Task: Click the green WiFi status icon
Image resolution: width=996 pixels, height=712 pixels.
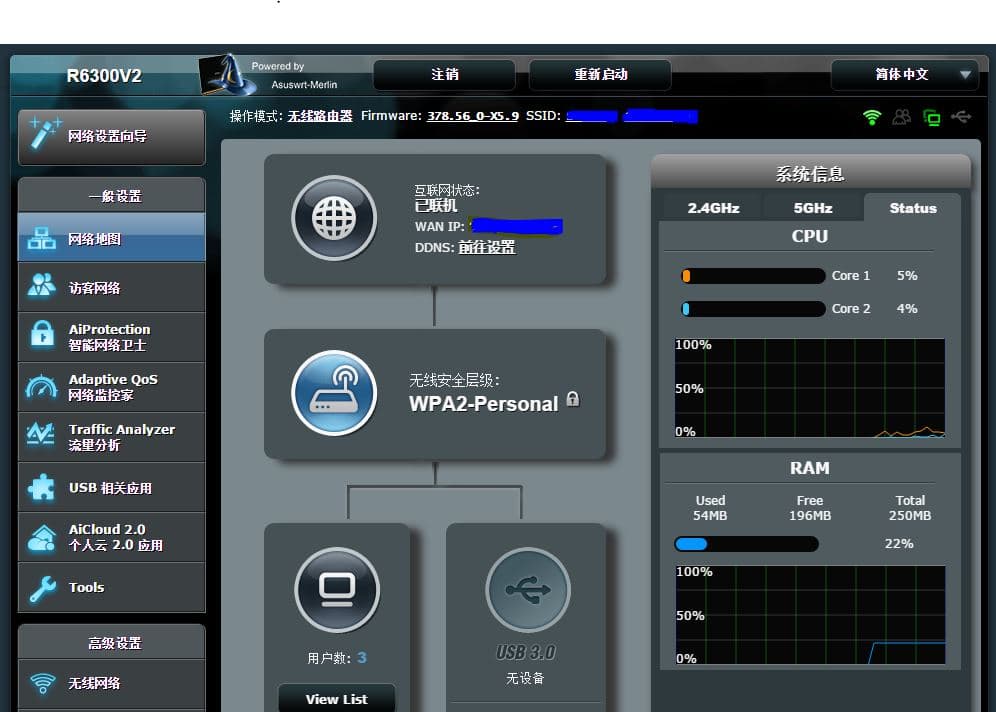Action: click(x=872, y=117)
